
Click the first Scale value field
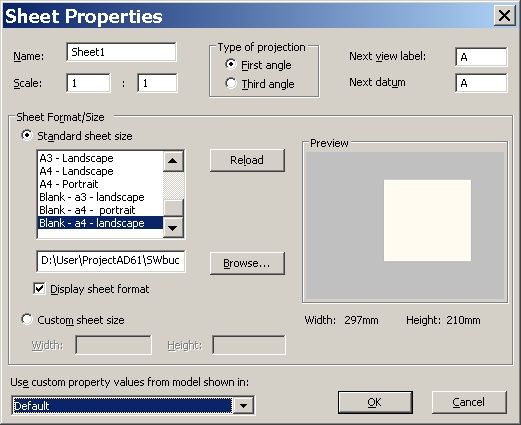88,83
